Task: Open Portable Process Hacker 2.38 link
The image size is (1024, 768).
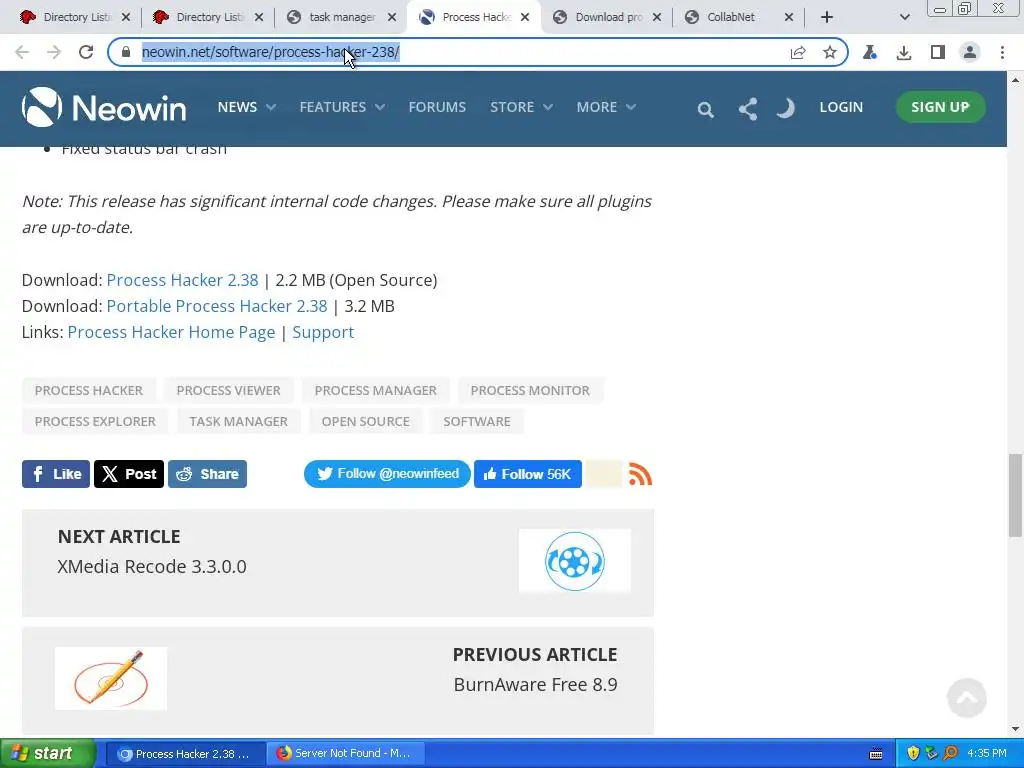Action: pos(217,306)
